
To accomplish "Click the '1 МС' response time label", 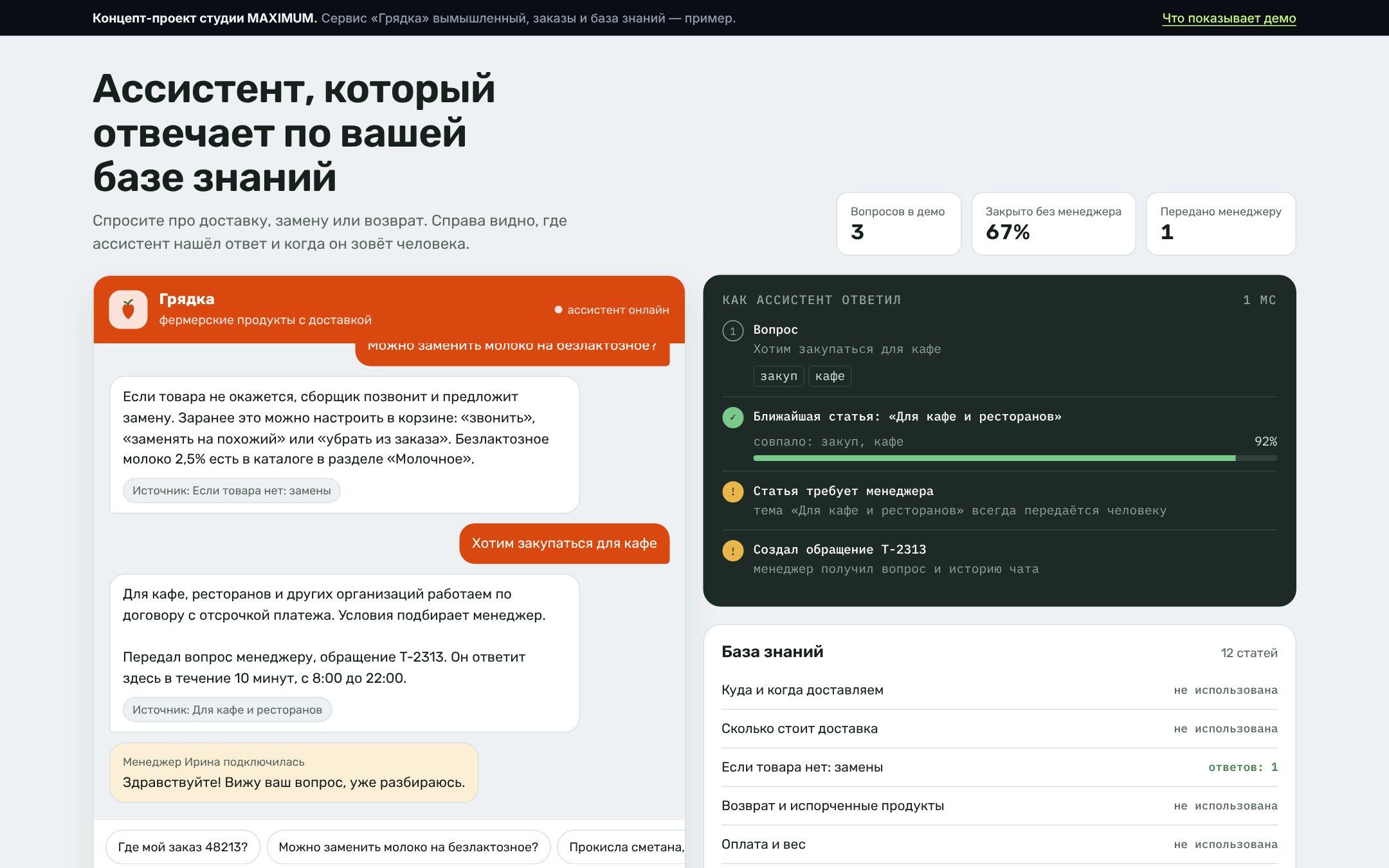I will (1259, 300).
